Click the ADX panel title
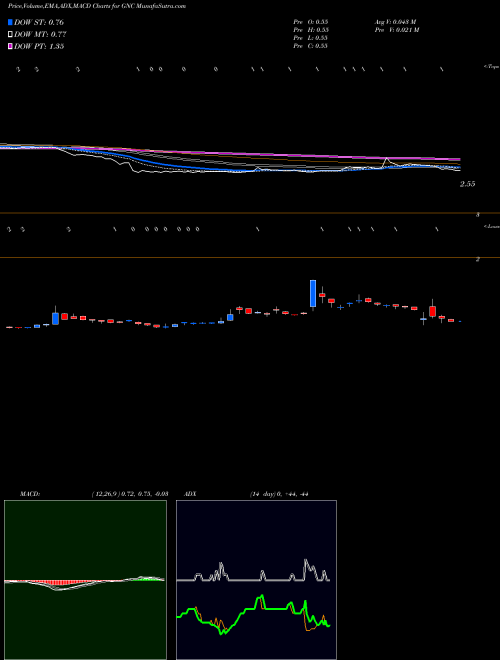Screen dimensions: 500x660 pyautogui.click(x=190, y=494)
